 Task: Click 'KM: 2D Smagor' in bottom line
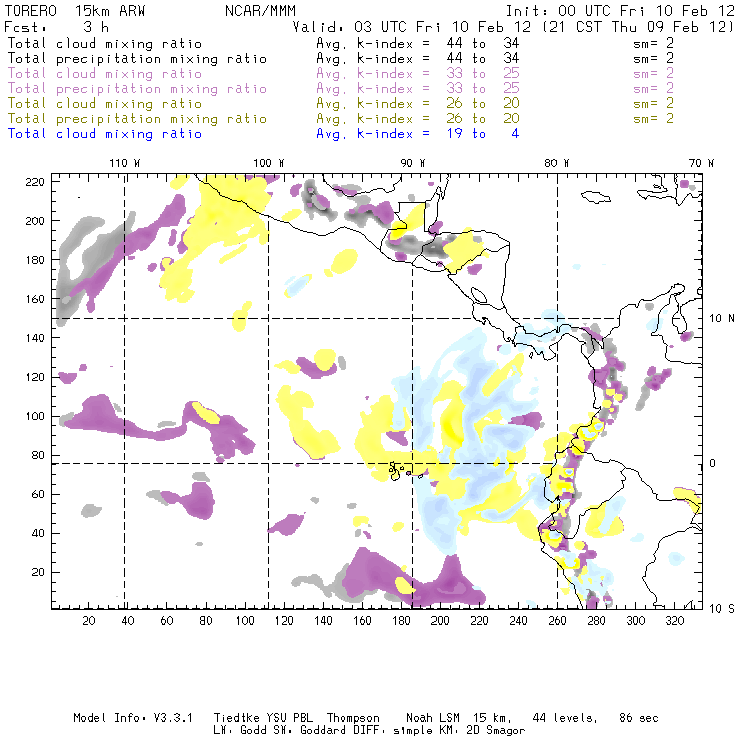(x=481, y=731)
